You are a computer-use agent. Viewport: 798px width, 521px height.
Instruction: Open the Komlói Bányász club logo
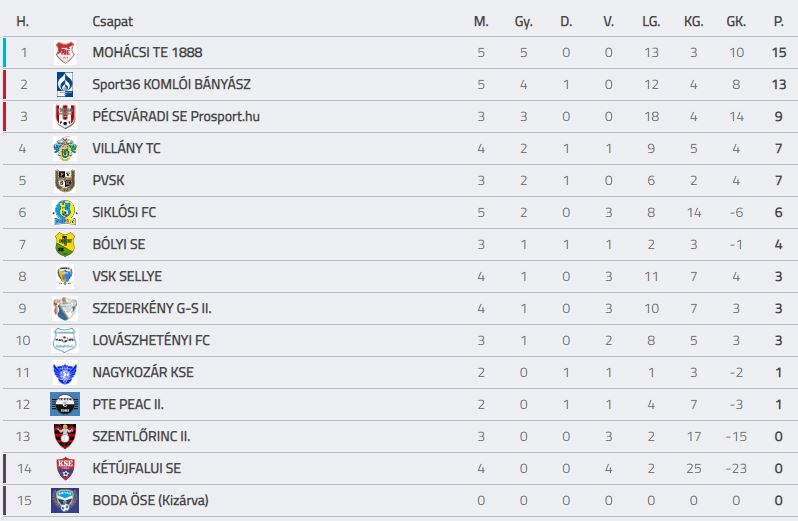[65, 84]
